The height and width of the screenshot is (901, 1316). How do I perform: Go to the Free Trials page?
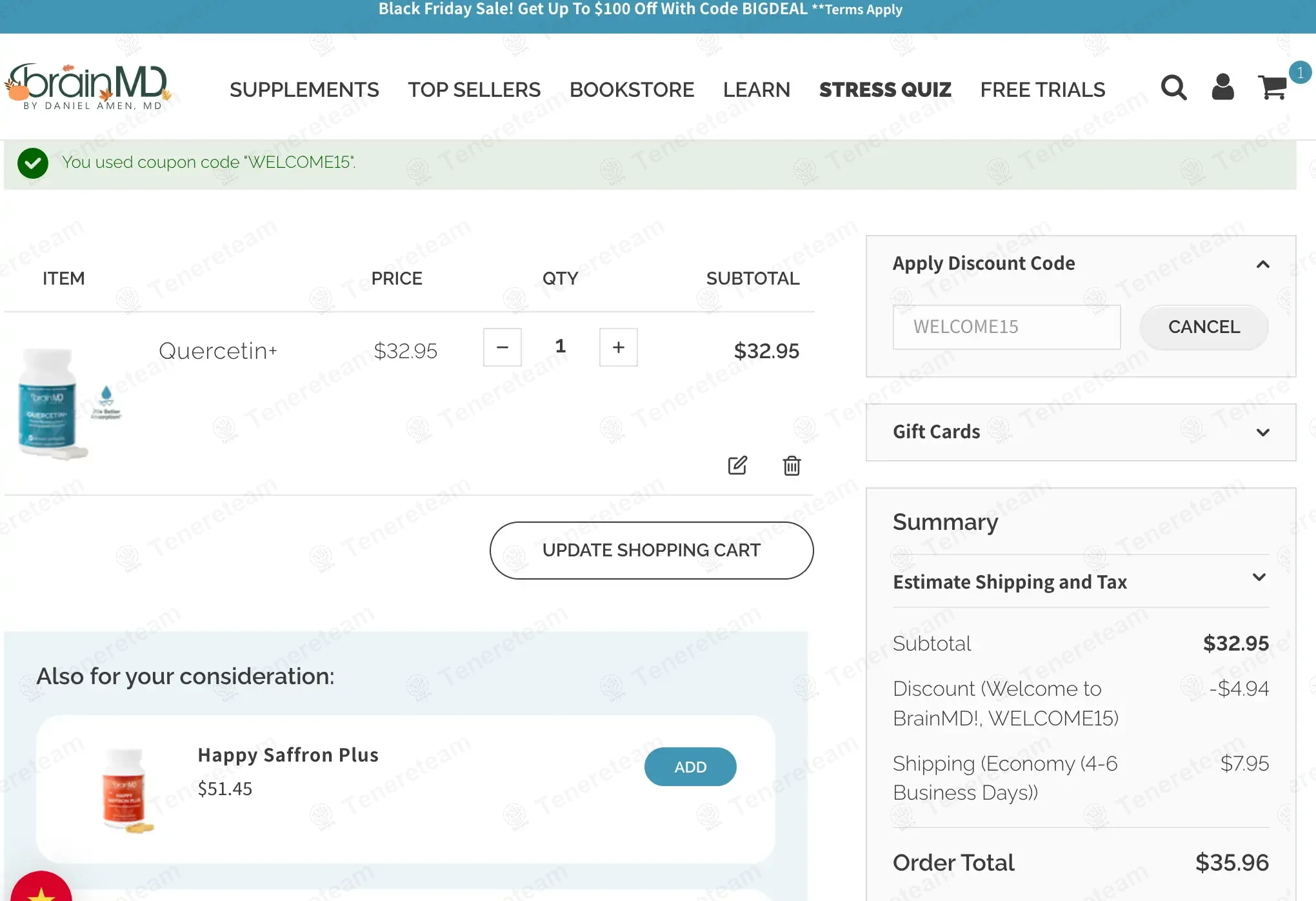click(1042, 90)
